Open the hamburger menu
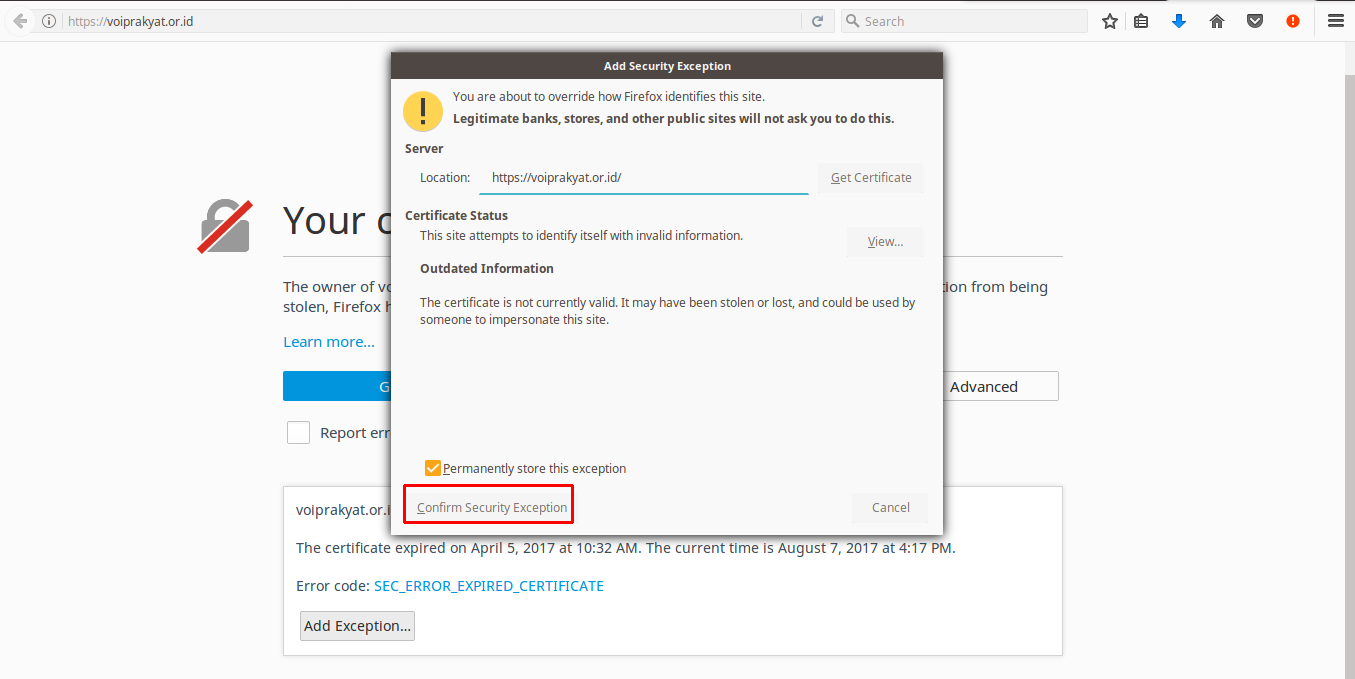This screenshot has width=1355, height=679. point(1335,21)
